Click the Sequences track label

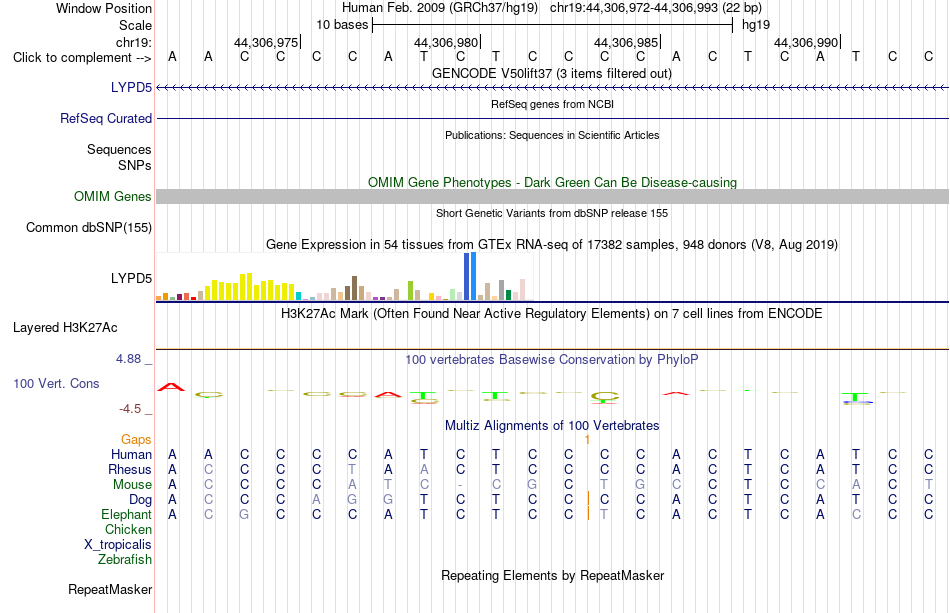tap(119, 149)
